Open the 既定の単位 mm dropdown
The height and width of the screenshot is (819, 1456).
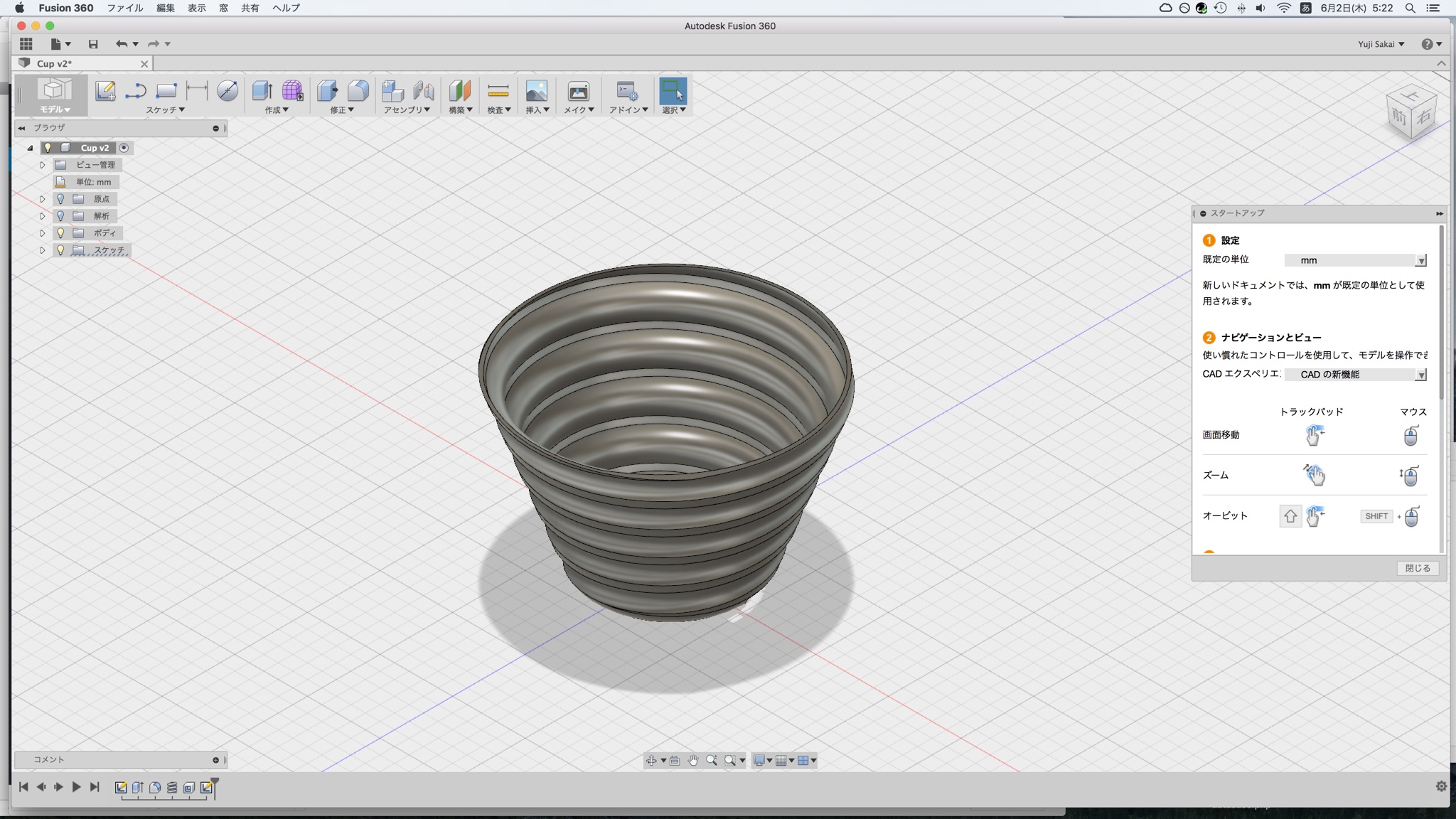(1355, 260)
